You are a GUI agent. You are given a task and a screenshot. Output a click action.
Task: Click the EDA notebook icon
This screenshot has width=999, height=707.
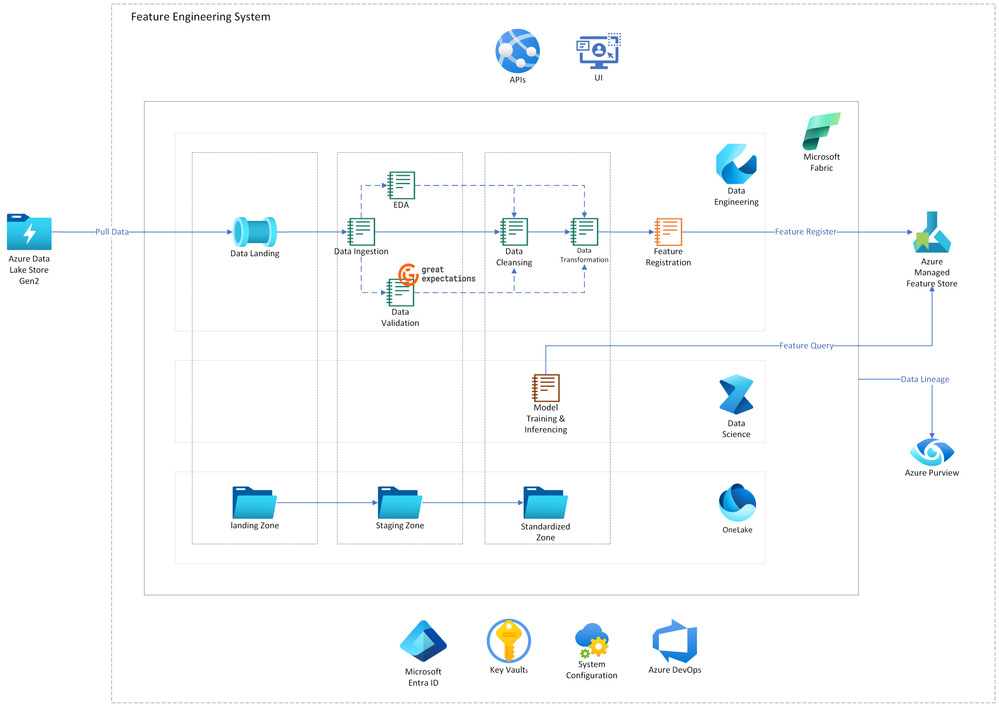[x=401, y=185]
